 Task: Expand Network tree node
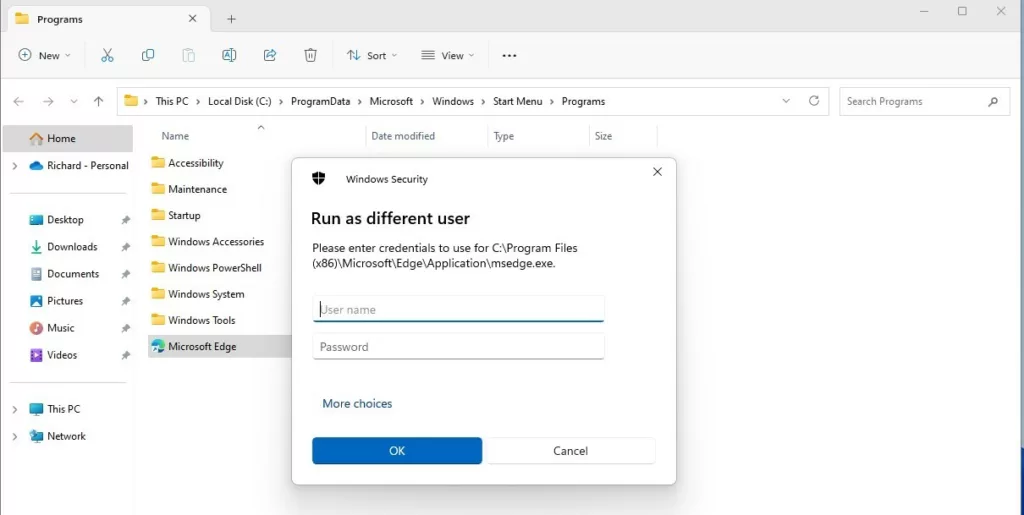point(15,437)
